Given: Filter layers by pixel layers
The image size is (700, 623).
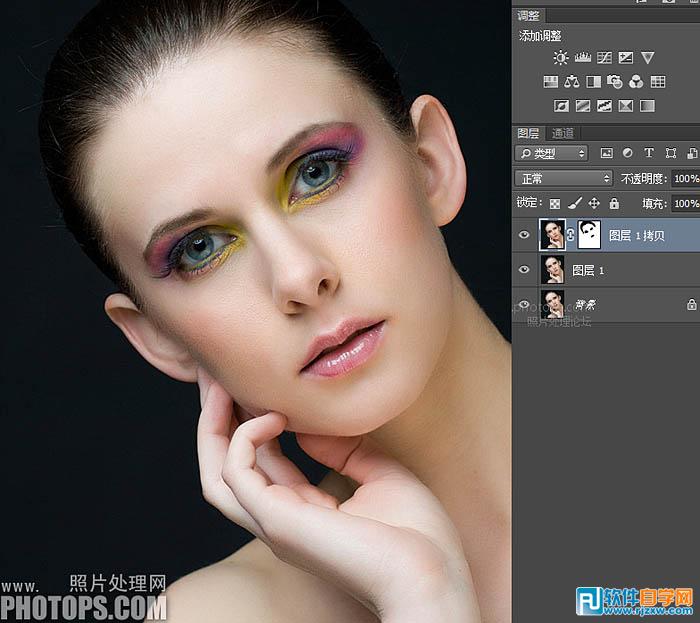Looking at the screenshot, I should coord(606,153).
